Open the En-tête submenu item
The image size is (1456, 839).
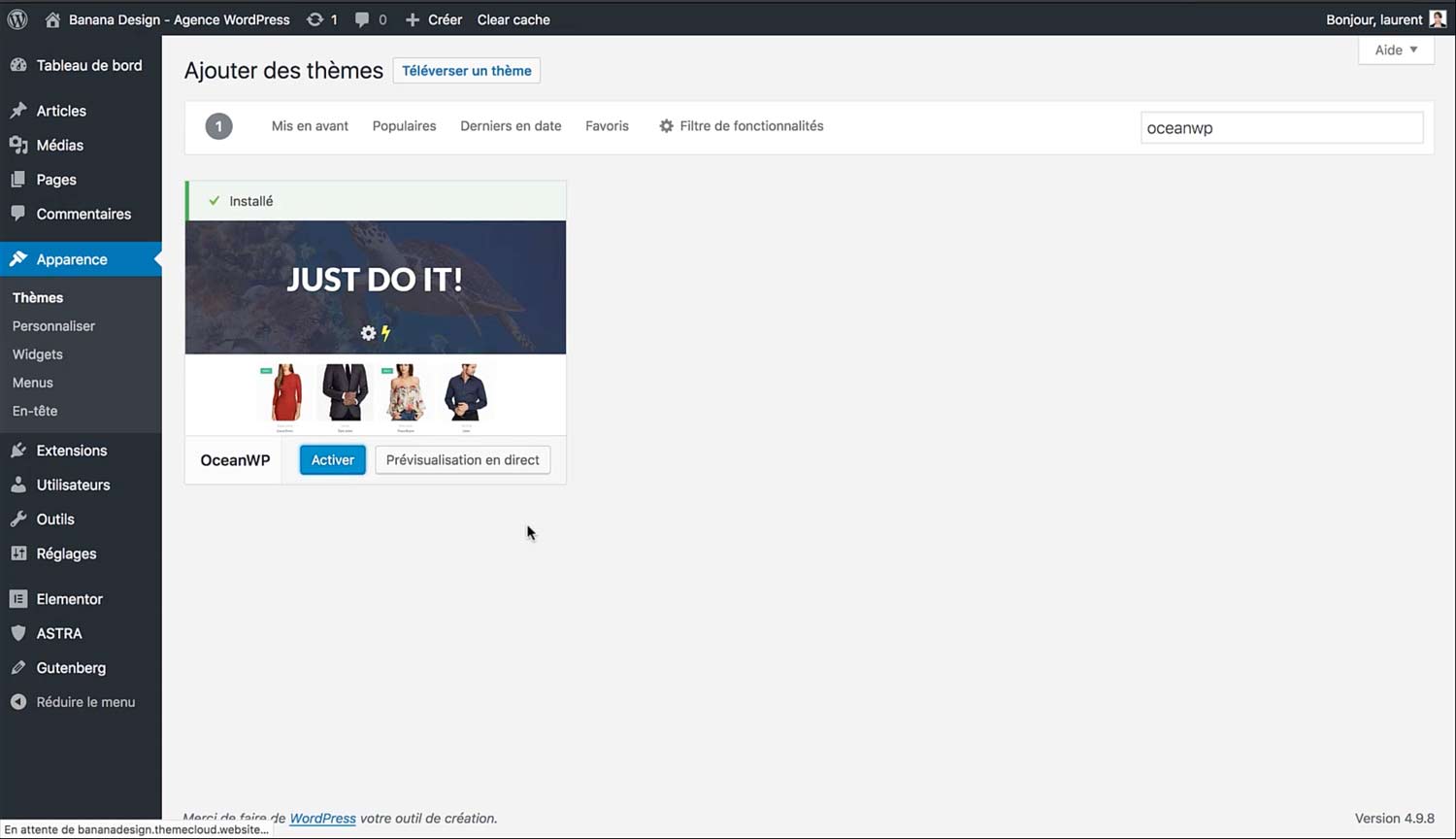click(35, 411)
